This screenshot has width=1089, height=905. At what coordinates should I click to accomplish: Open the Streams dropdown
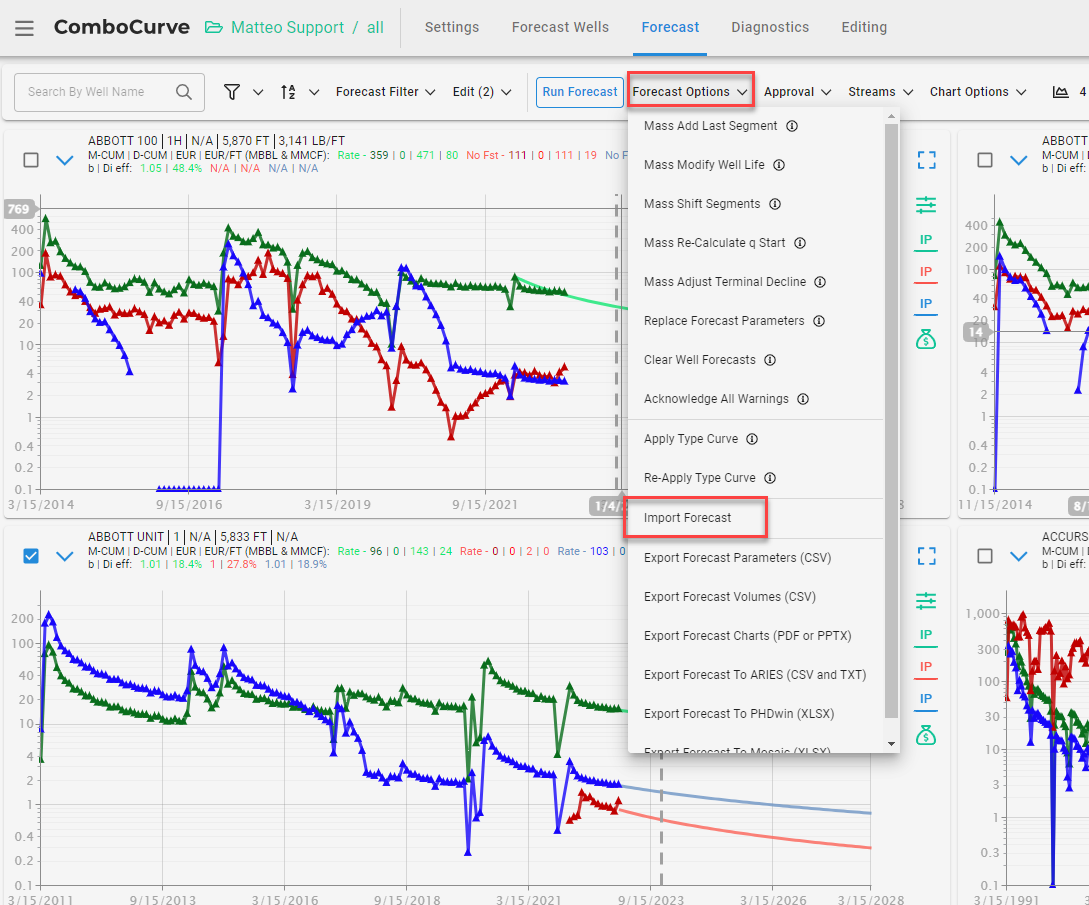[x=881, y=92]
